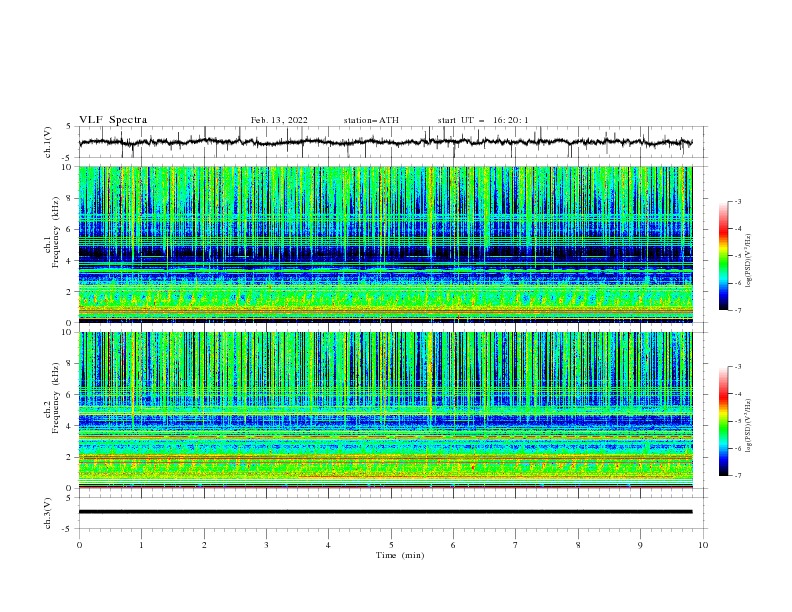Click the "station=ATH" header label
The height and width of the screenshot is (612, 792).
(371, 120)
